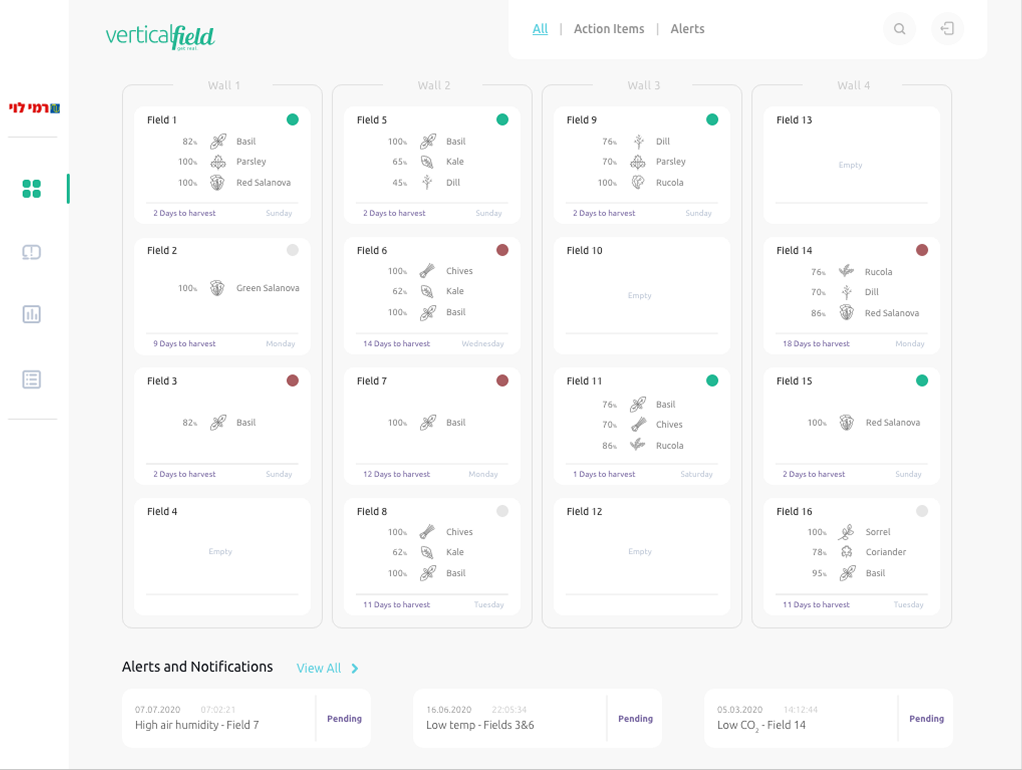1022x770 pixels.
Task: Open the empty Field 10 card
Action: (x=641, y=296)
